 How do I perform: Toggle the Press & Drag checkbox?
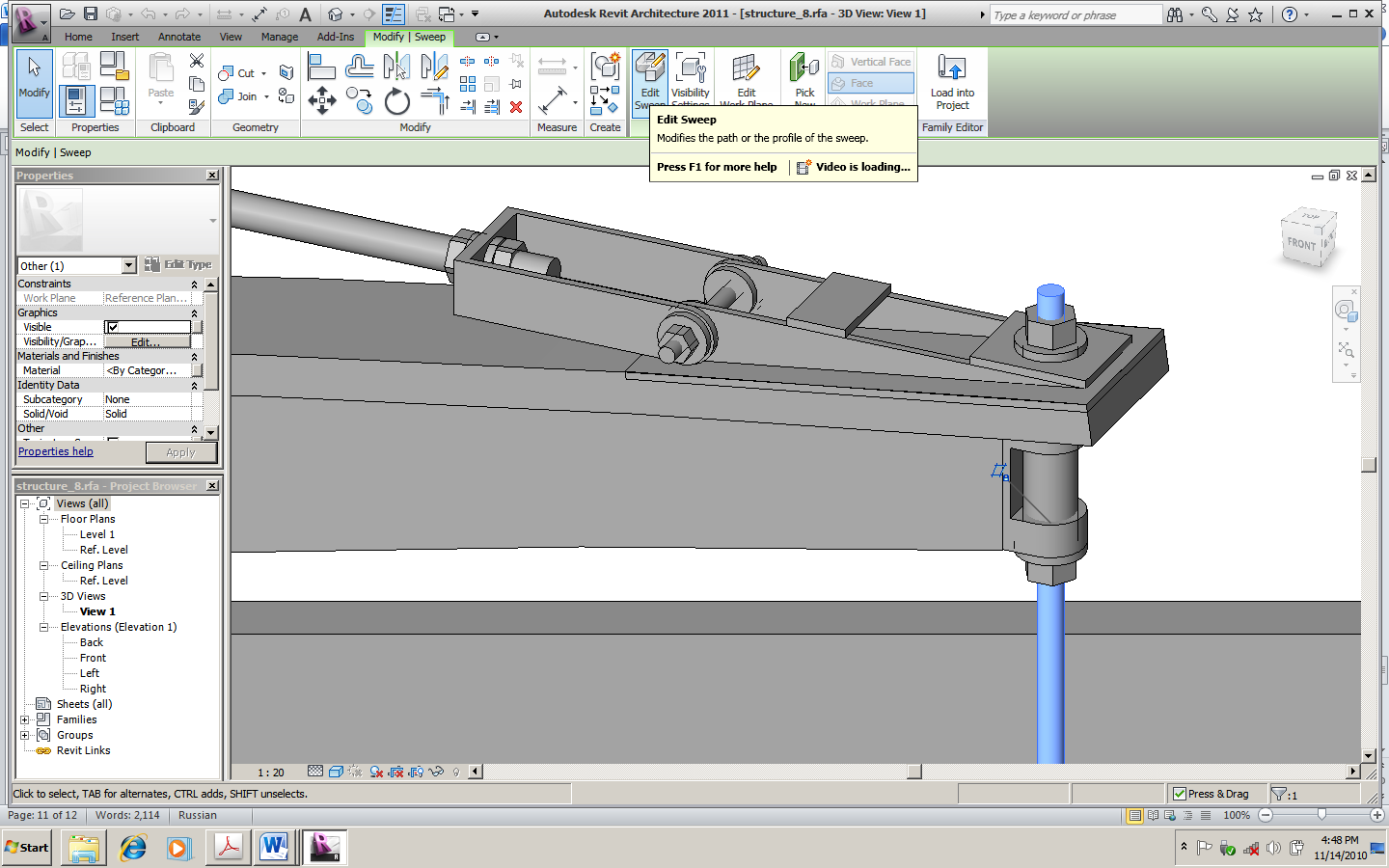[1180, 794]
